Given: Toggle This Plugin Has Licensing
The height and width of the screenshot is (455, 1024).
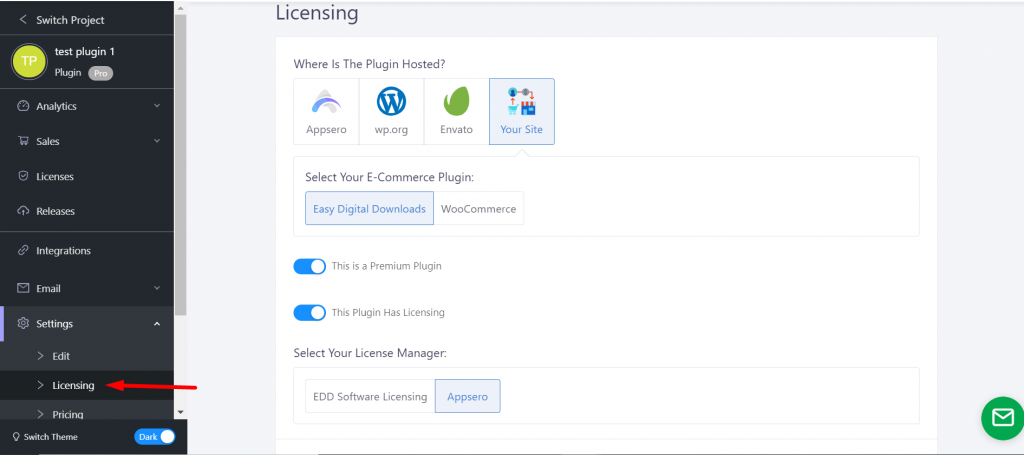Looking at the screenshot, I should [x=310, y=313].
